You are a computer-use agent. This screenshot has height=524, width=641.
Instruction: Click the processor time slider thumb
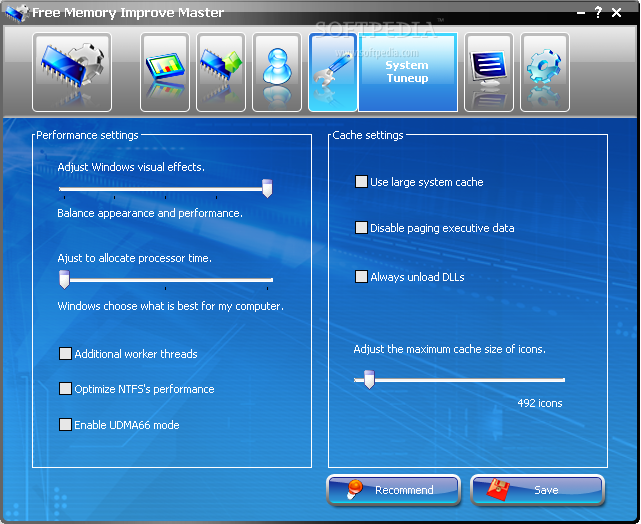(64, 279)
